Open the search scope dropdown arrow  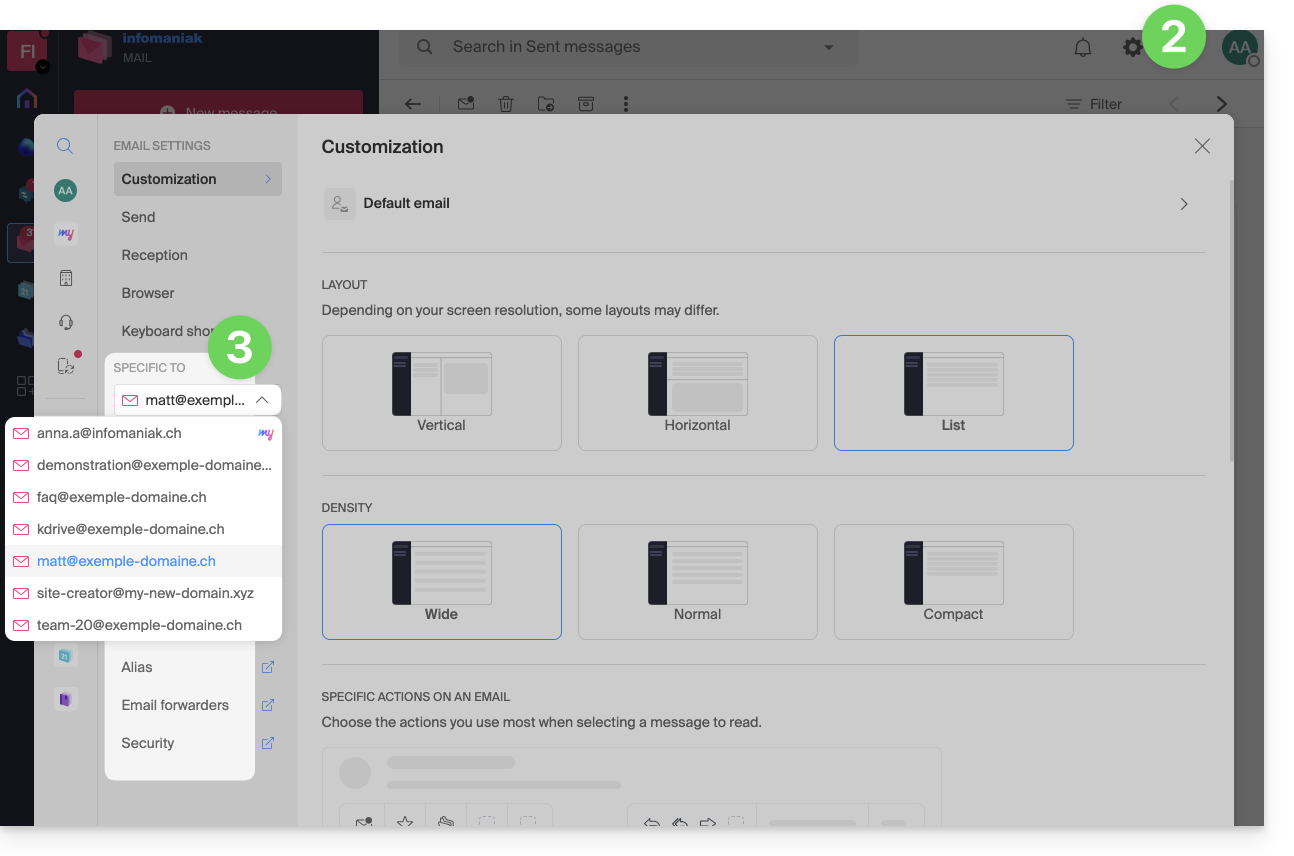click(828, 47)
